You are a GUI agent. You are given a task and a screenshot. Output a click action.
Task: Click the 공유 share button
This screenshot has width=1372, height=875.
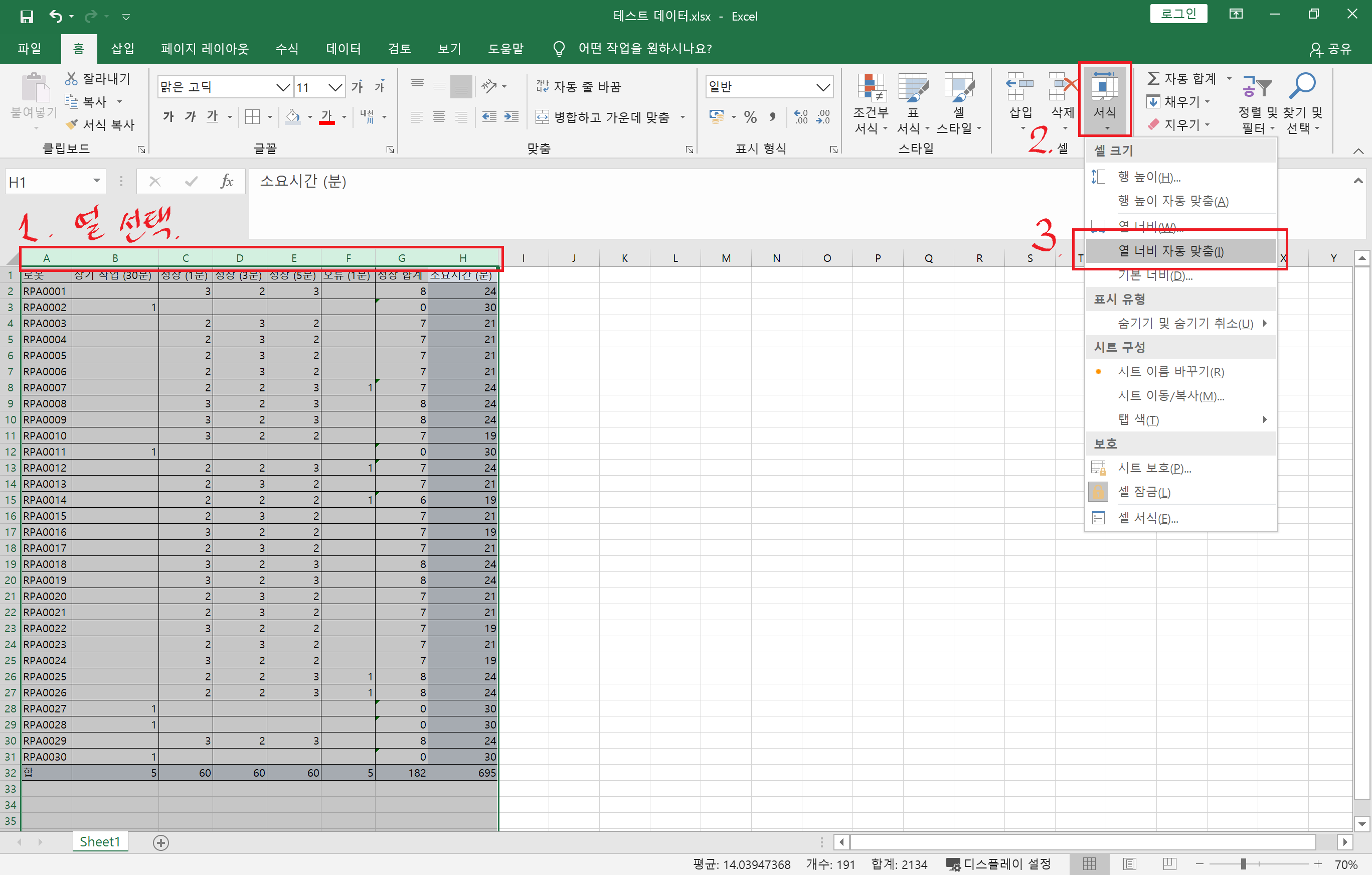1331,49
